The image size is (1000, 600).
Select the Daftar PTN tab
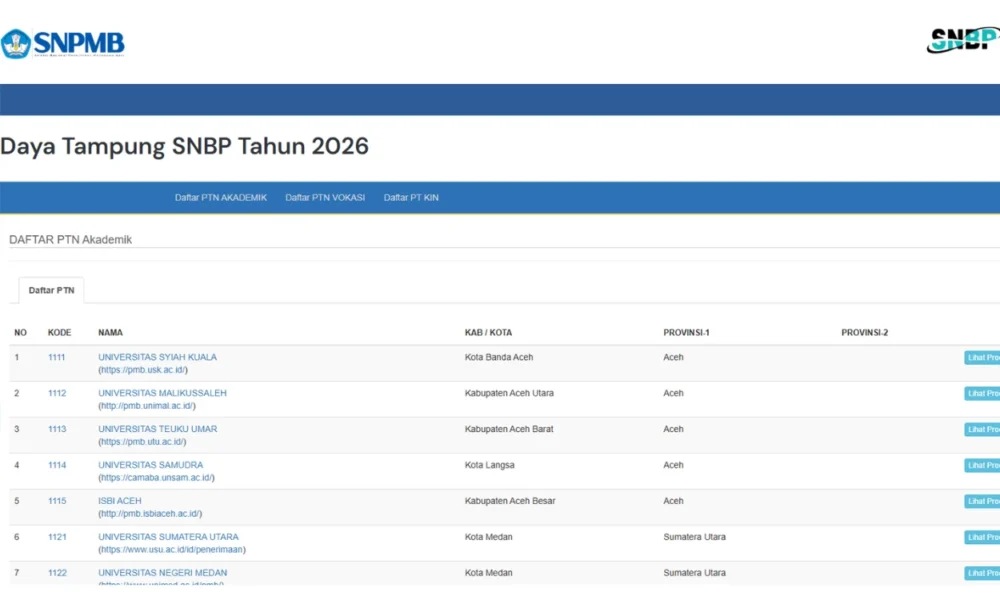pyautogui.click(x=51, y=290)
